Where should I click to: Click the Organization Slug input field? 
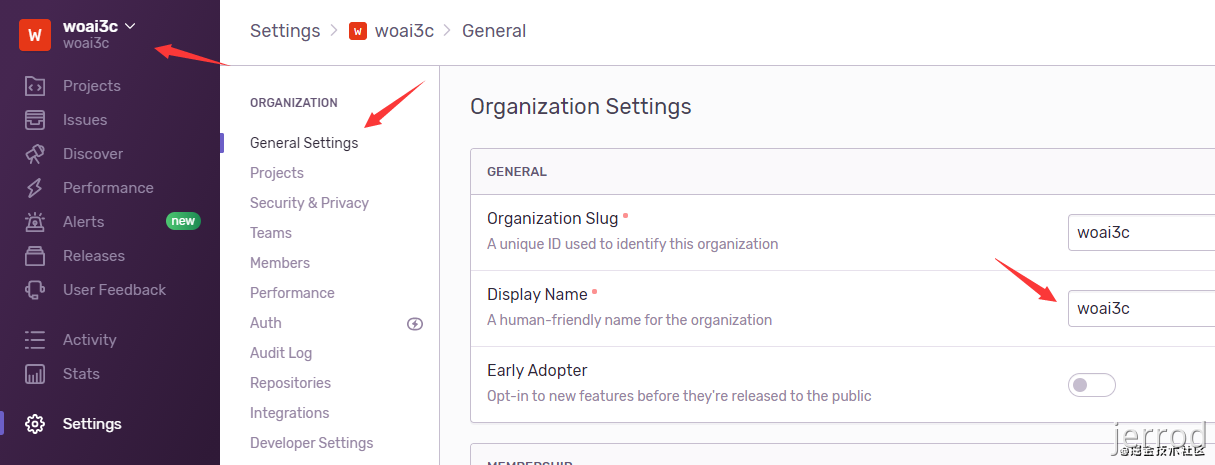coord(1141,233)
